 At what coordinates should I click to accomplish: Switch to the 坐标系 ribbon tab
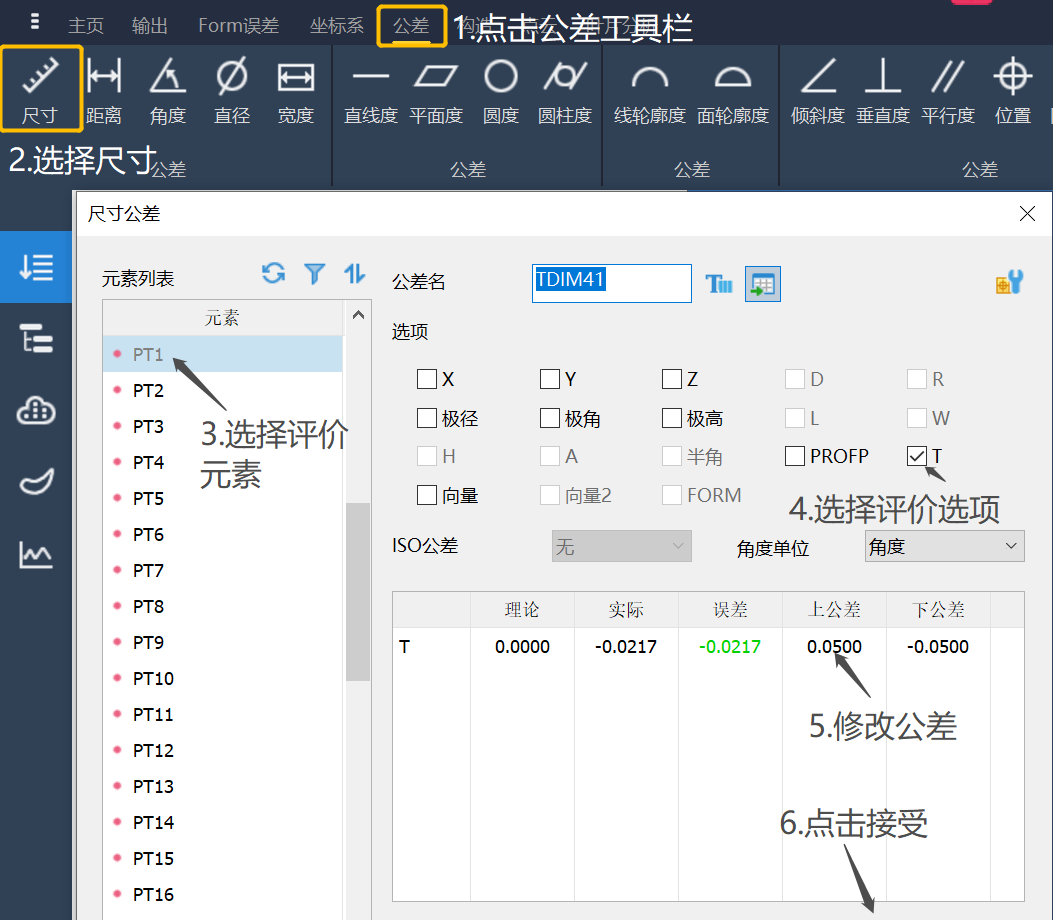pyautogui.click(x=336, y=25)
